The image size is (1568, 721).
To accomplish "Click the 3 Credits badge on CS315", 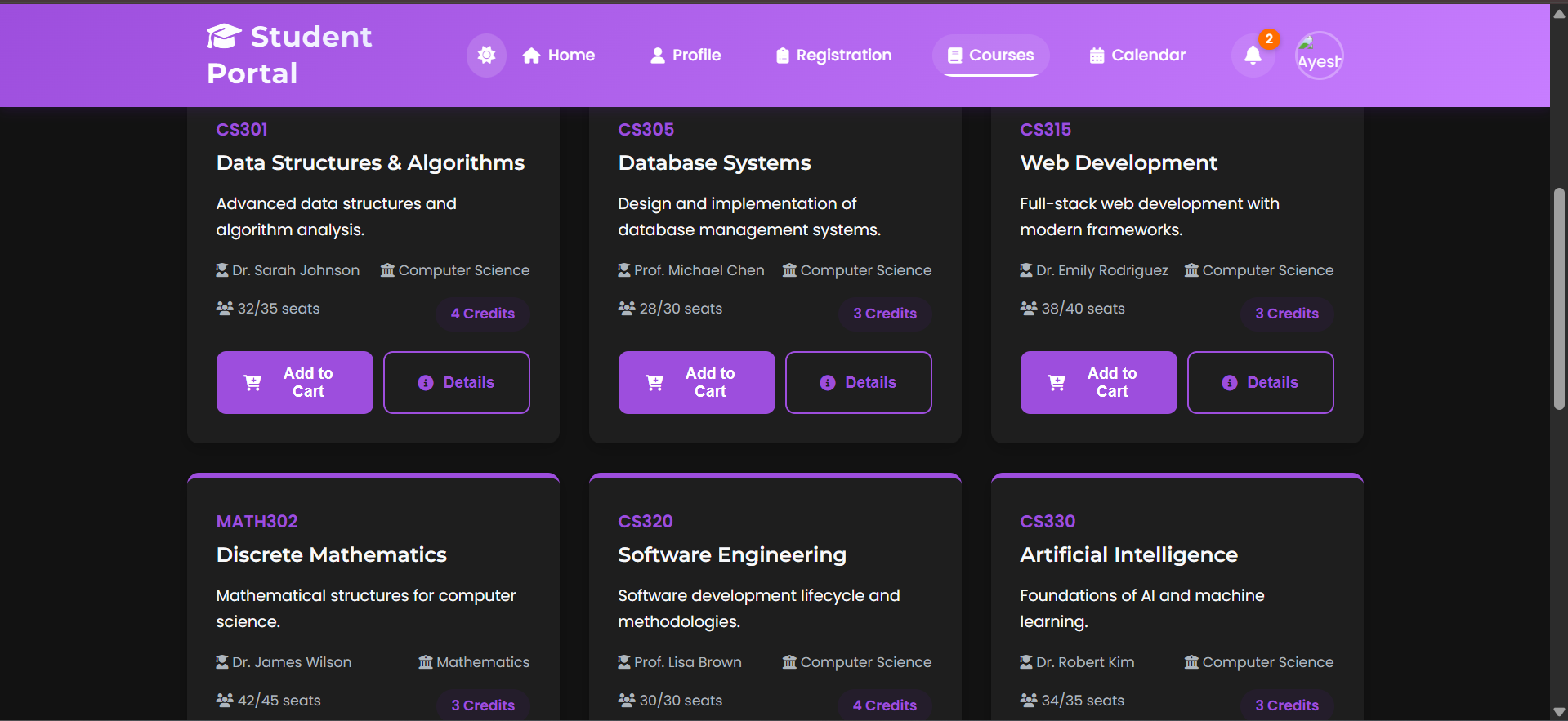I will [x=1287, y=314].
